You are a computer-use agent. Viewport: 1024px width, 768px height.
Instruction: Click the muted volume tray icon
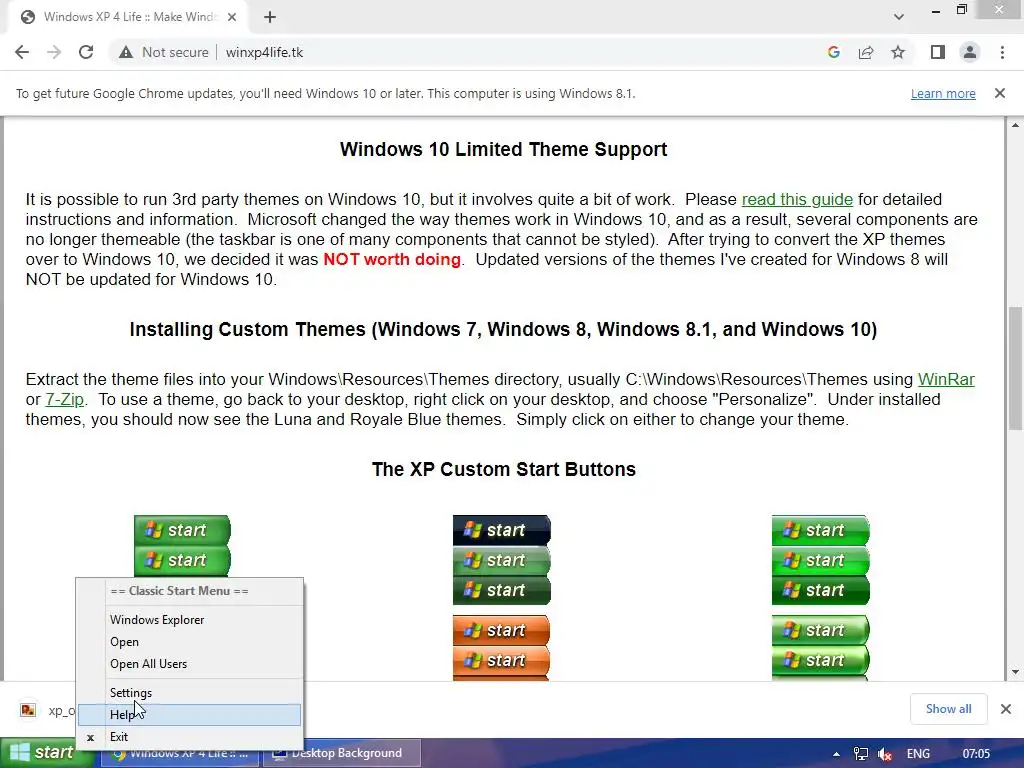pyautogui.click(x=885, y=754)
